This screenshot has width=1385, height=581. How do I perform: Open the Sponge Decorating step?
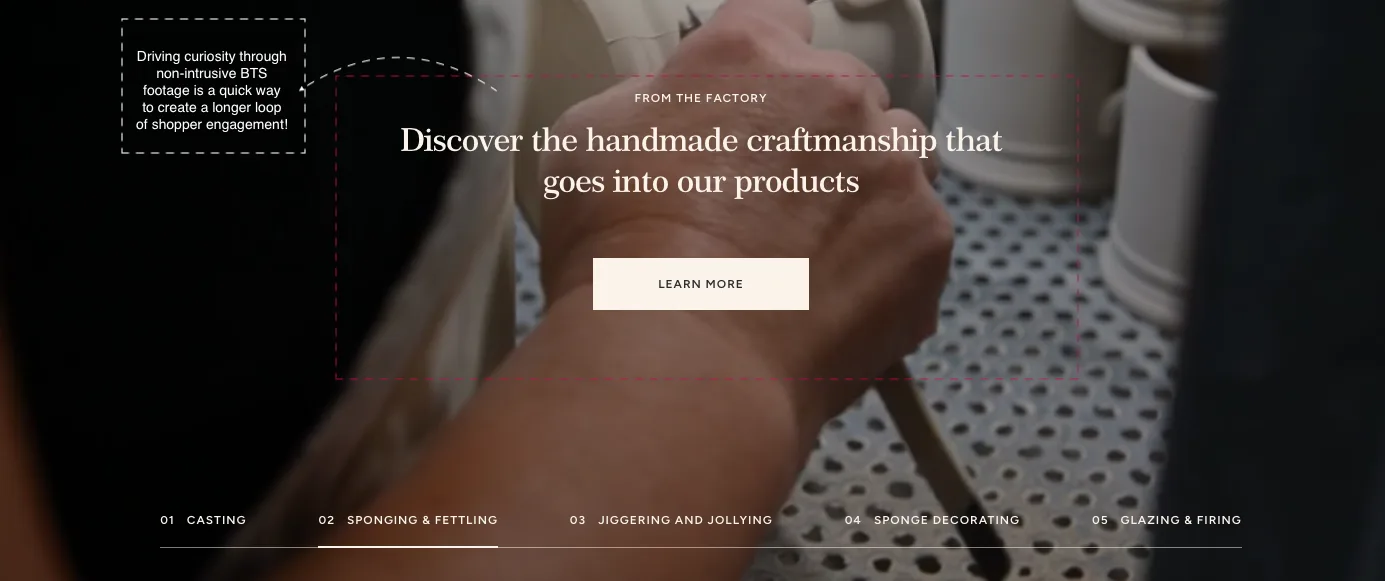click(x=932, y=520)
